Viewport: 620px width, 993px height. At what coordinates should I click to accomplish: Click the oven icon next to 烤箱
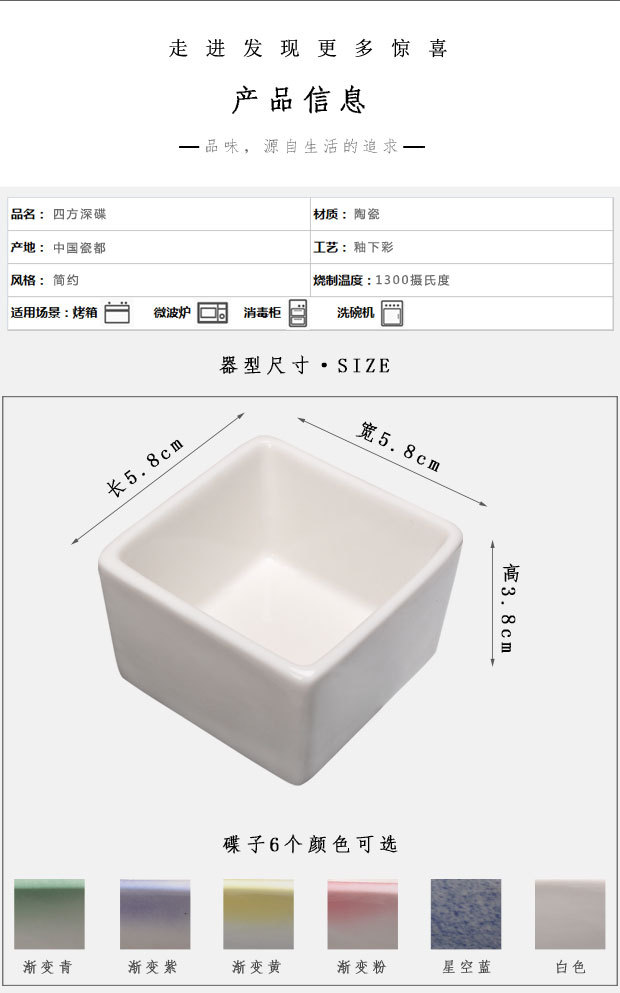tap(117, 313)
